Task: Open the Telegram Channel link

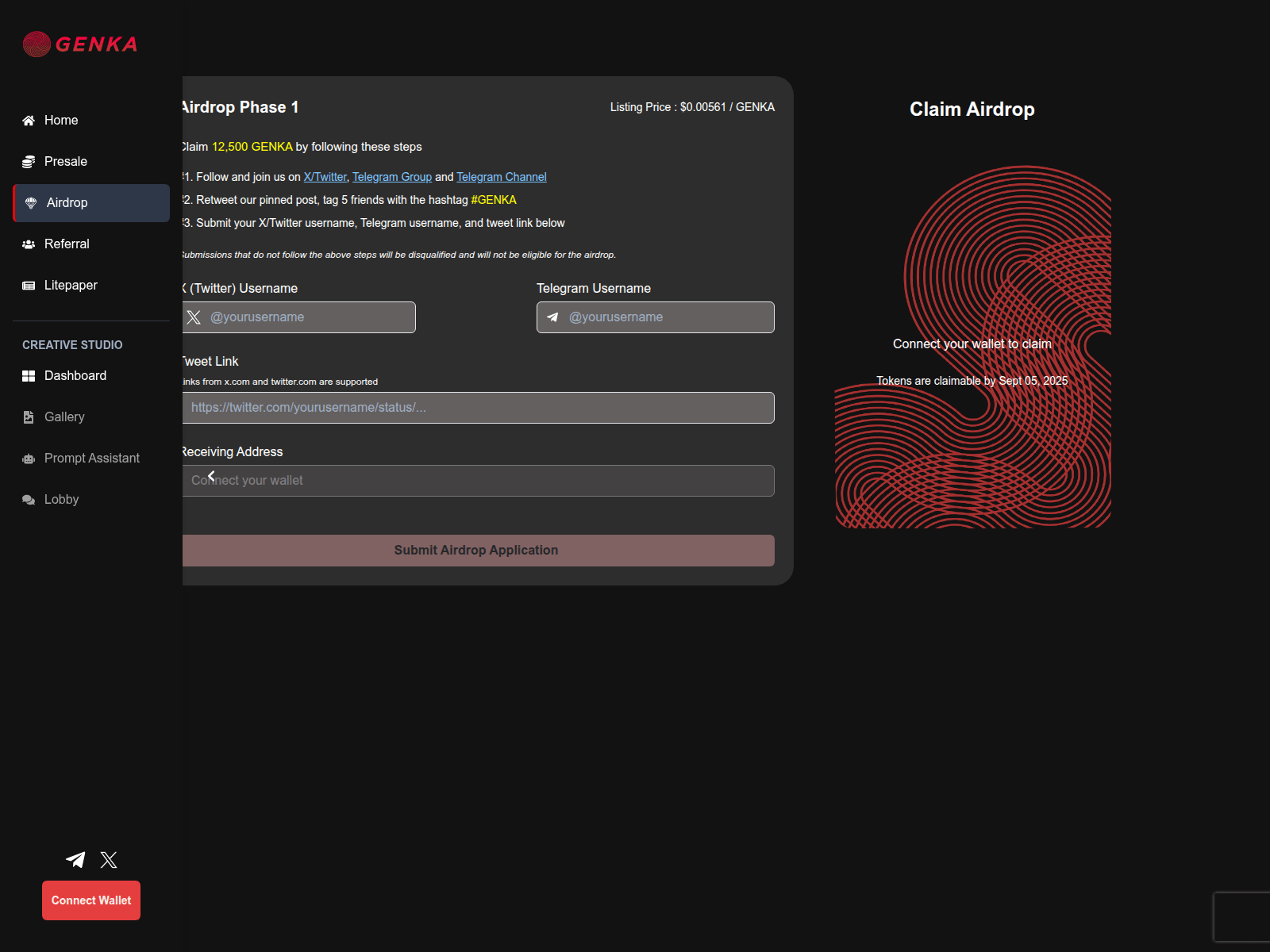Action: 502,177
